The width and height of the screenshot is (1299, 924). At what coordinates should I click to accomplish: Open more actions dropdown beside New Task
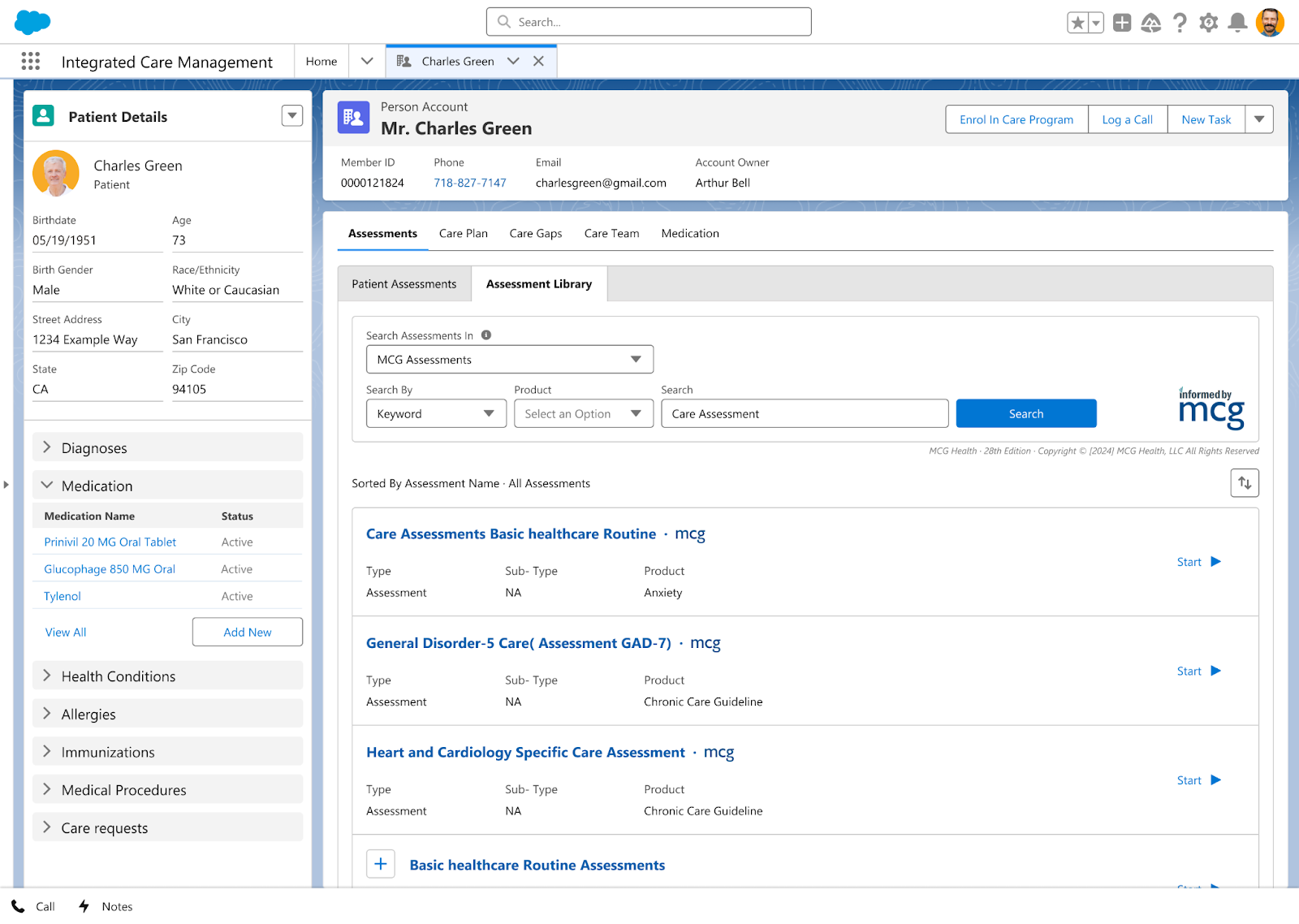point(1259,119)
